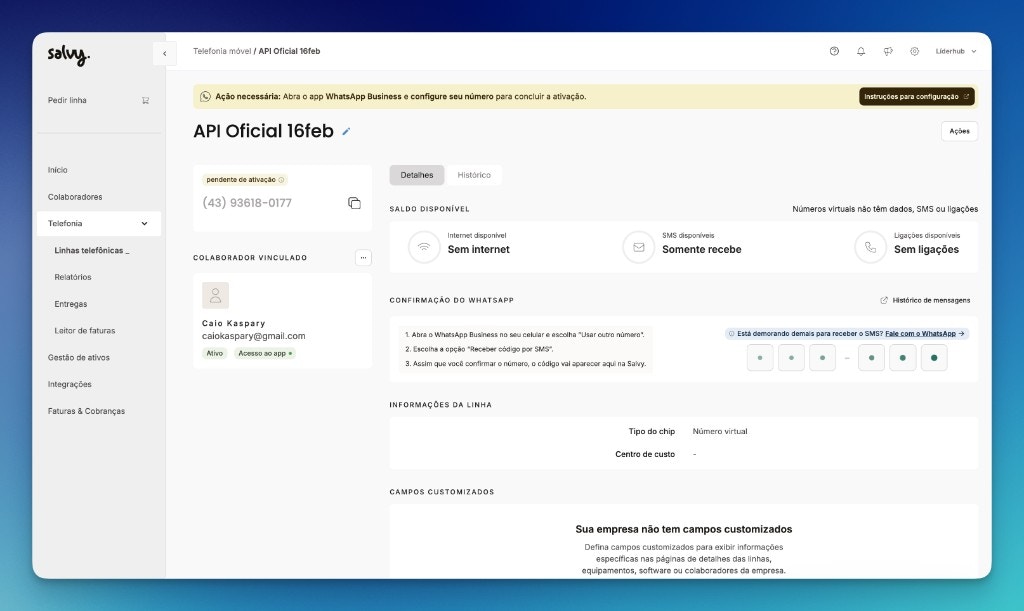Open the help question mark icon
Viewport: 1024px width, 611px height.
click(834, 51)
